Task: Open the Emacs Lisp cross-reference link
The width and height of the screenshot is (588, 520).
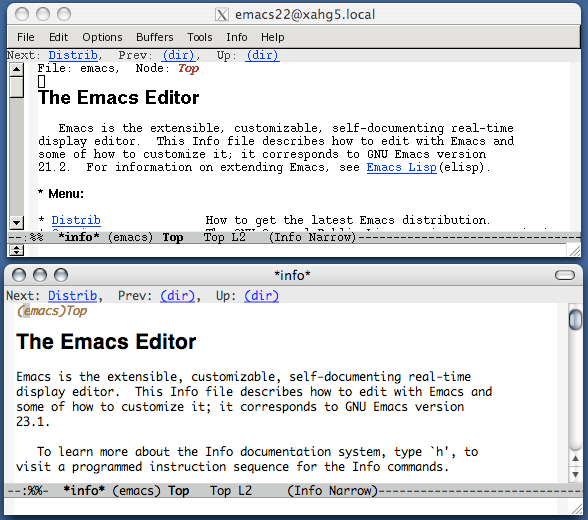Action: tap(401, 167)
